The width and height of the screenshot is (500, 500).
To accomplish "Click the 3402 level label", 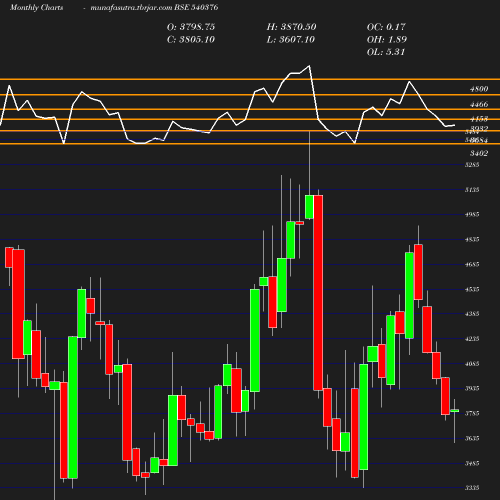I will (x=479, y=153).
